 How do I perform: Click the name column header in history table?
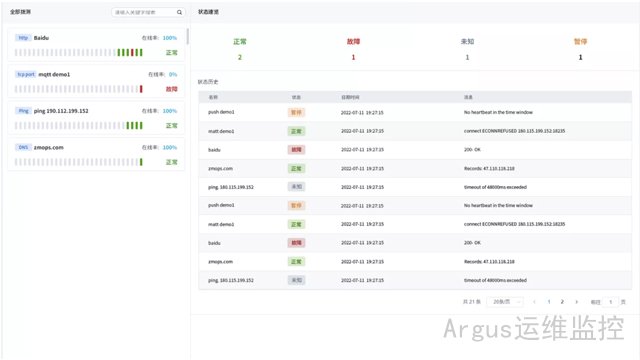[213, 97]
